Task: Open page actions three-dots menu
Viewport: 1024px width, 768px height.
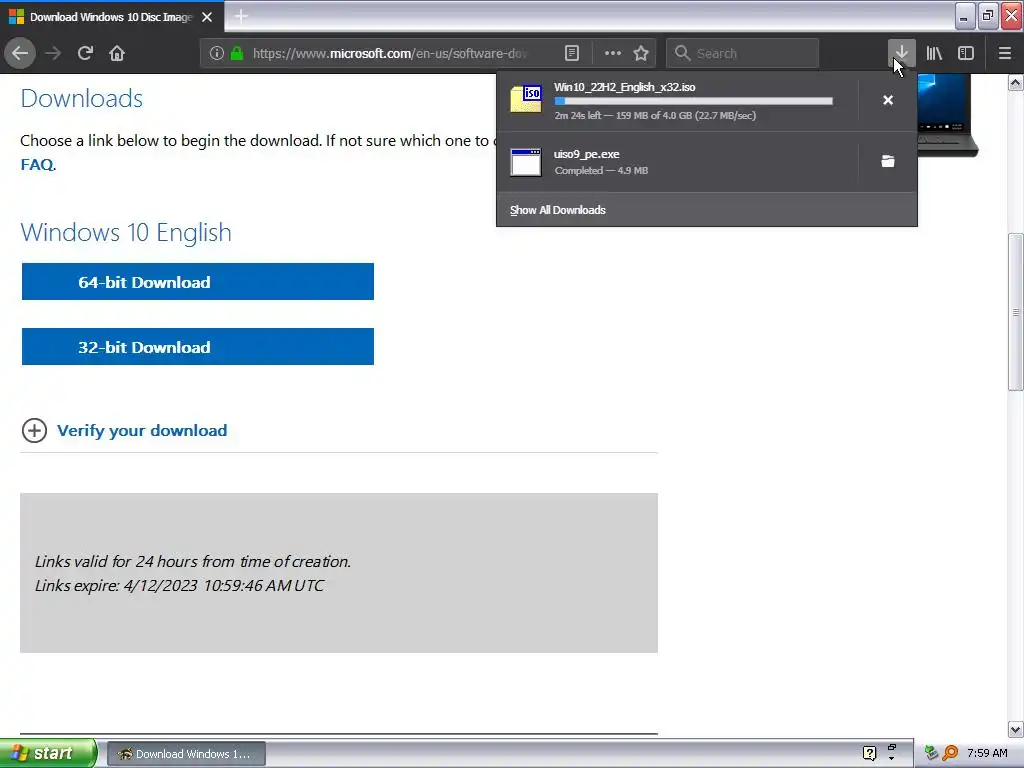Action: pos(613,53)
